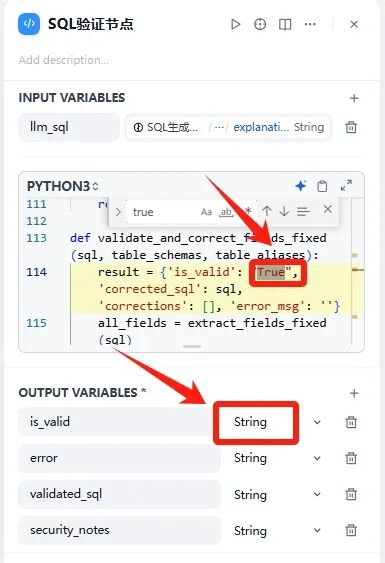Expand chevron for security_notes type
Image resolution: width=385 pixels, height=563 pixels.
tap(317, 530)
